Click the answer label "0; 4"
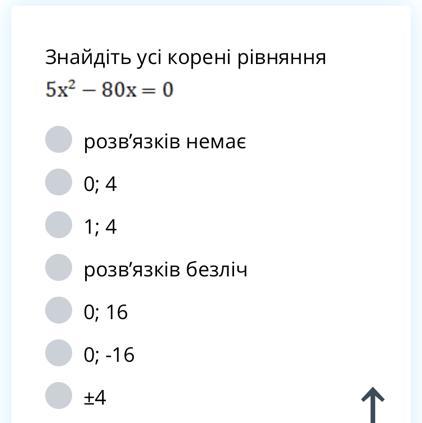Screen dimensions: 422x423 (100, 184)
